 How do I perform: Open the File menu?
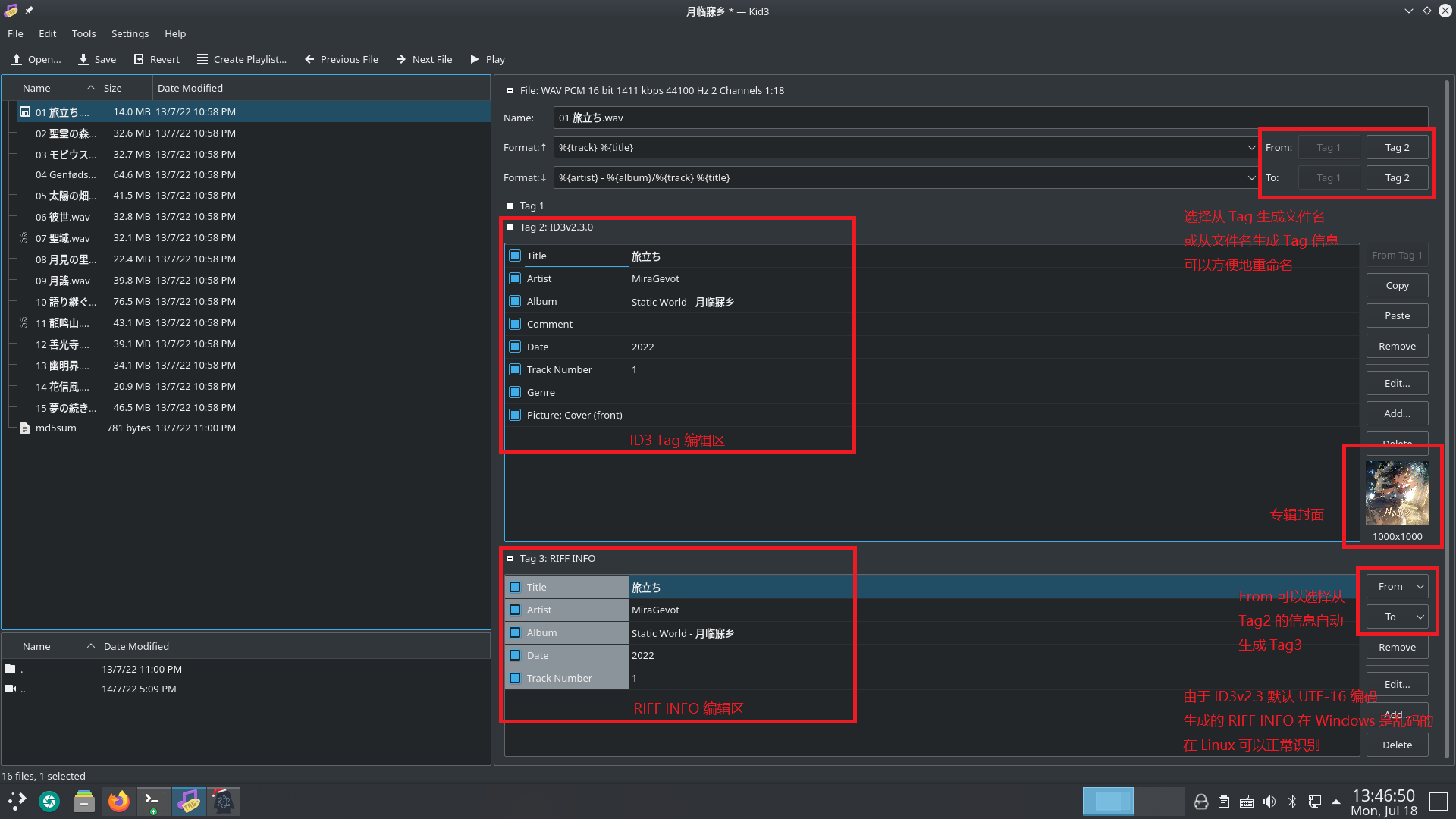tap(15, 33)
